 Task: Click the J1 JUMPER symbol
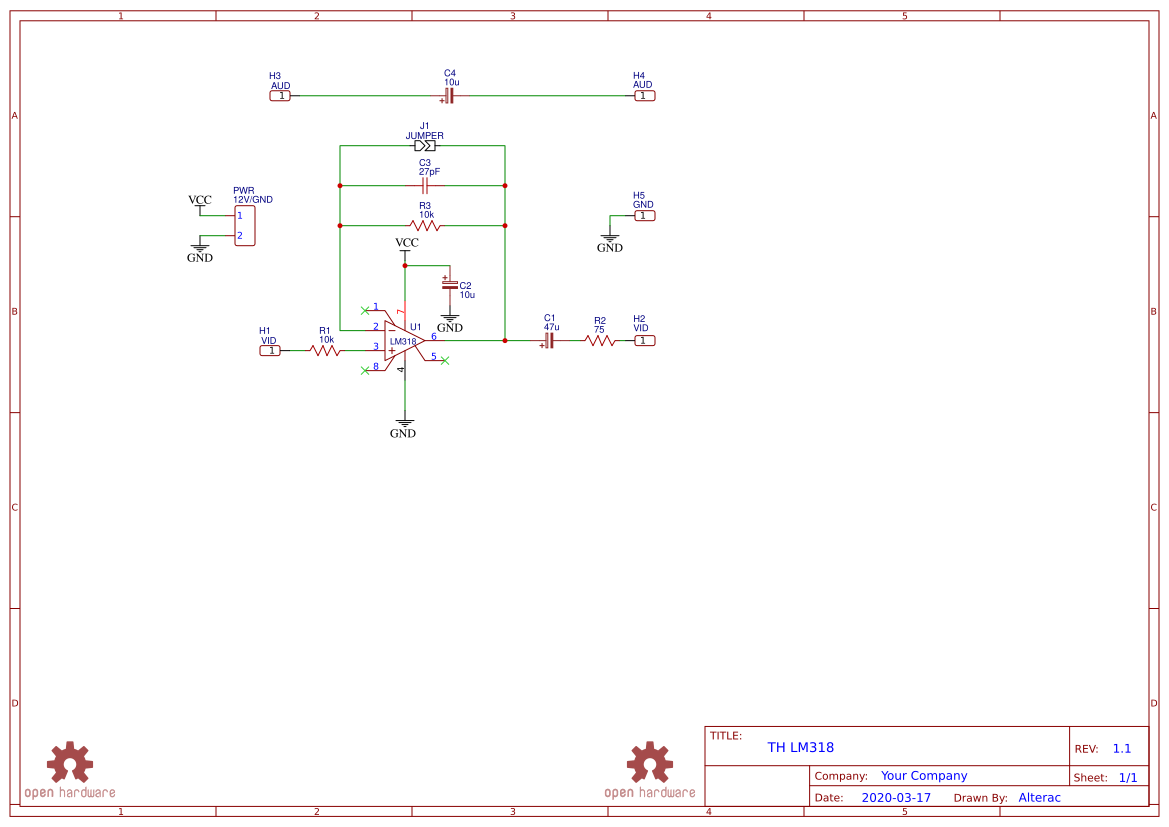point(424,146)
